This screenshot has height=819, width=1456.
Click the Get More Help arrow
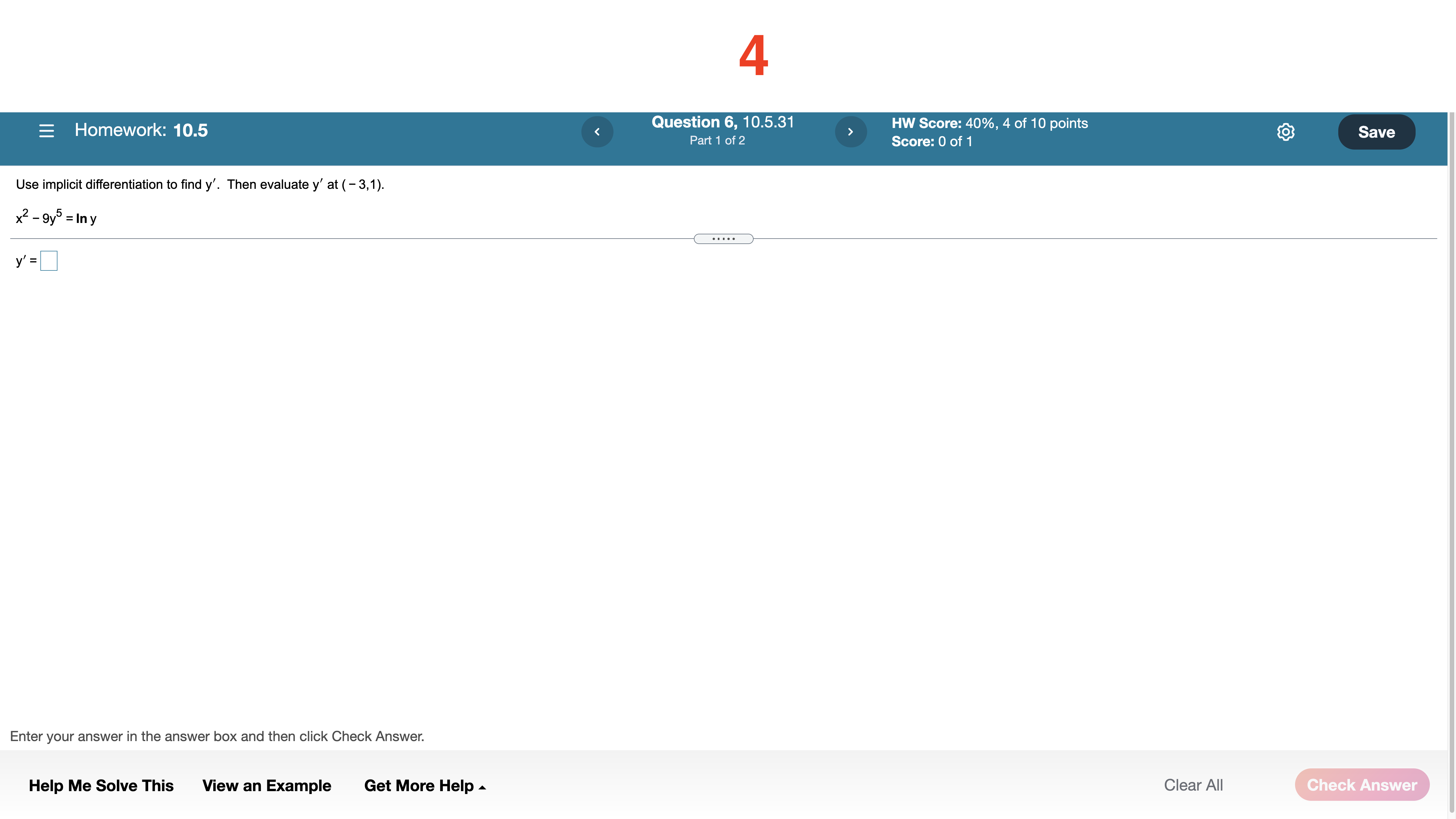pyautogui.click(x=482, y=787)
